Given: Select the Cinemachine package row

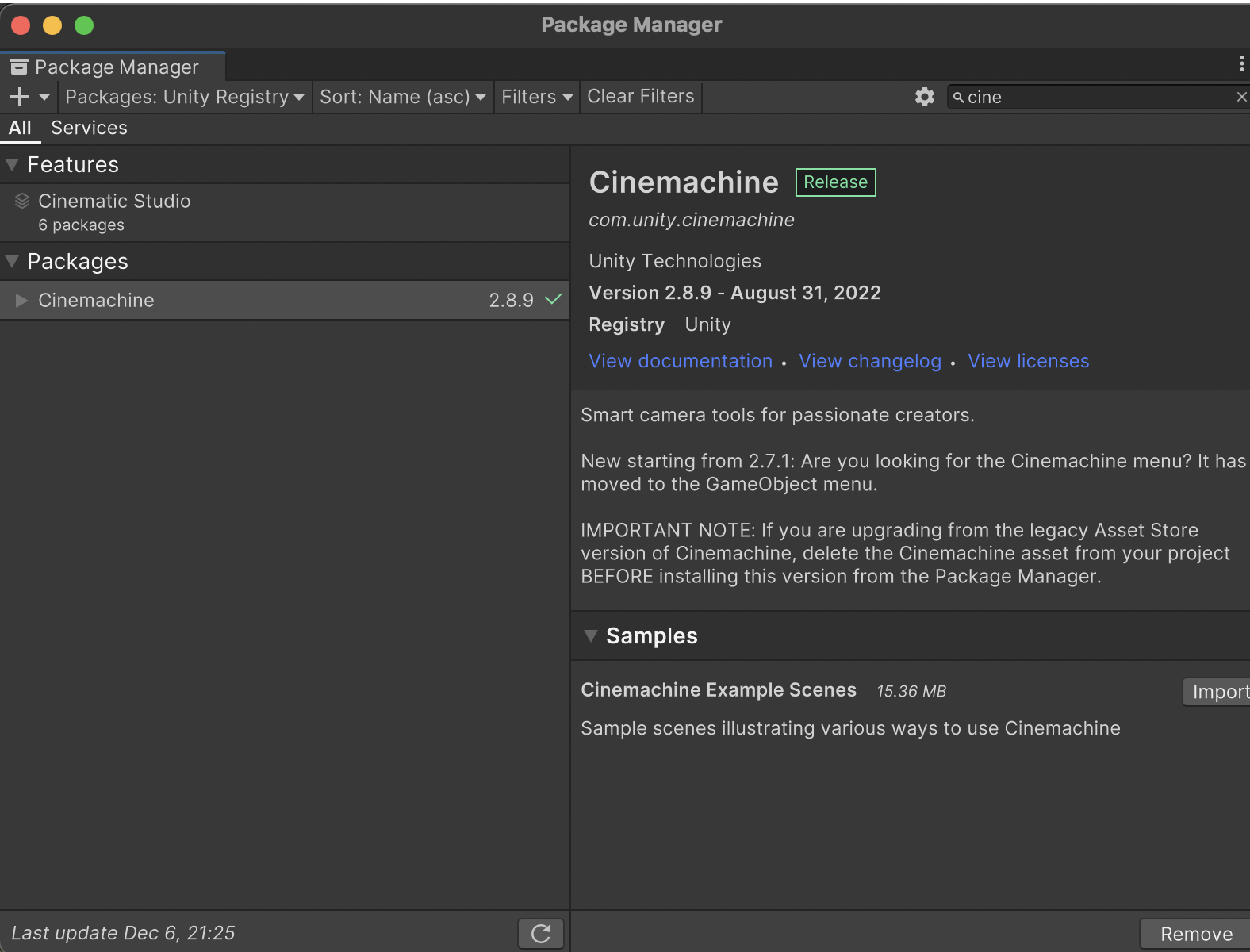Looking at the screenshot, I should point(285,300).
